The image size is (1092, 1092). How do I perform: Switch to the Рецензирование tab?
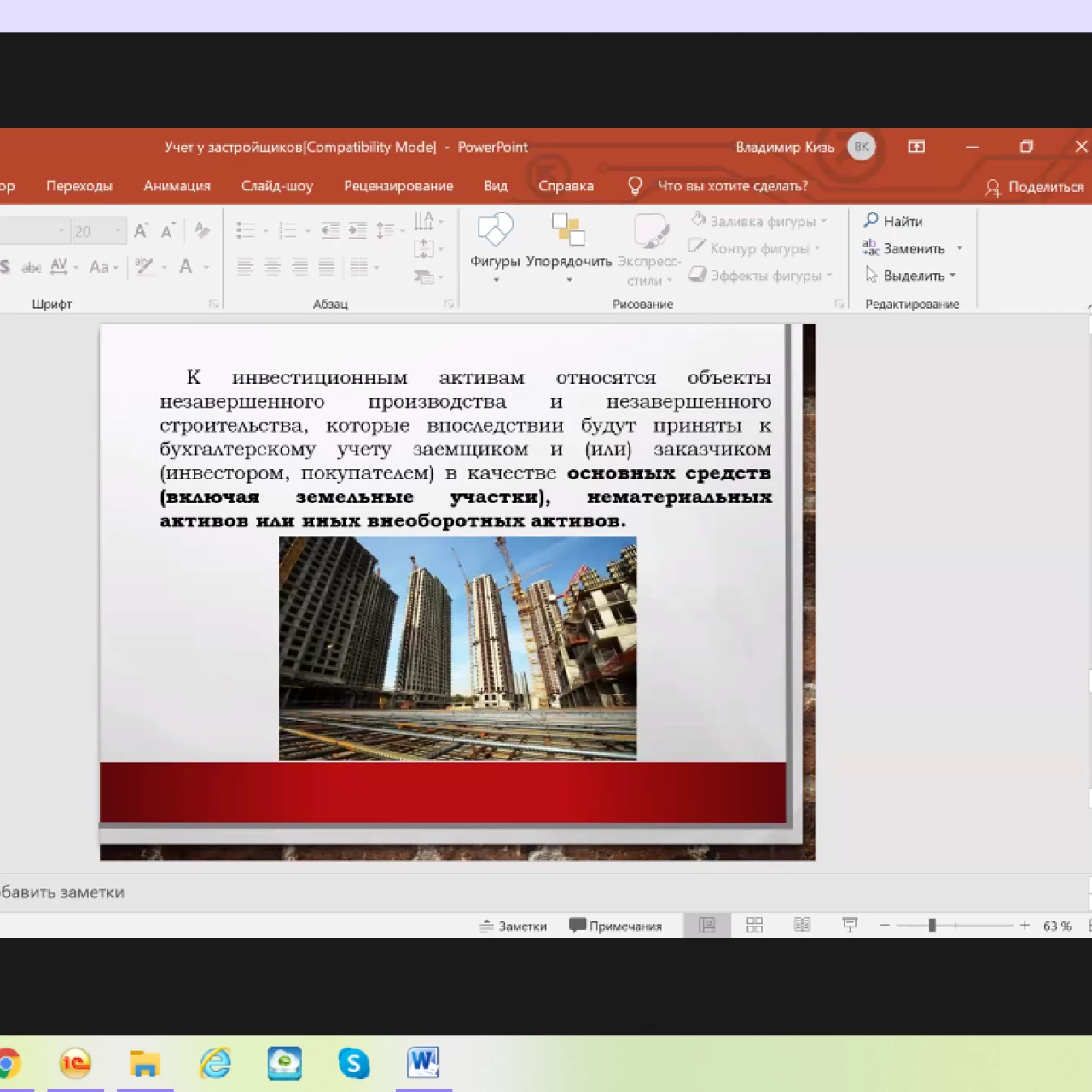398,186
